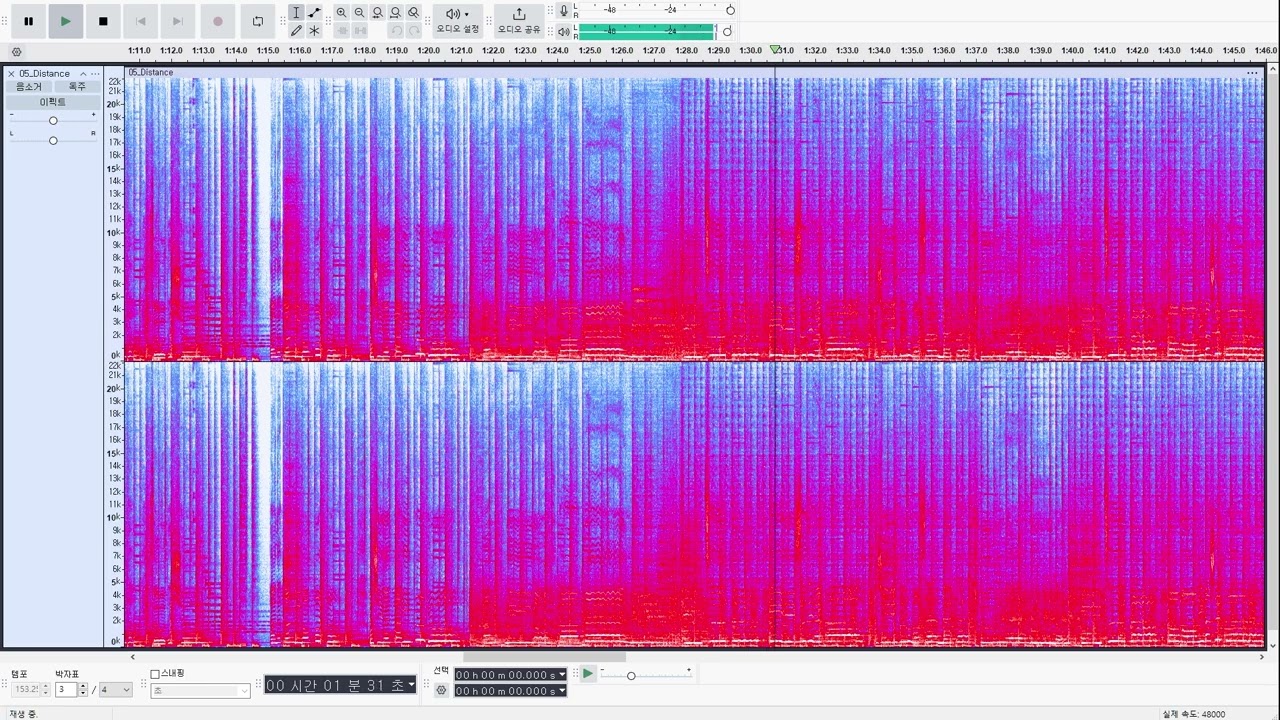Click the Zoom Out magnifier

(x=360, y=13)
